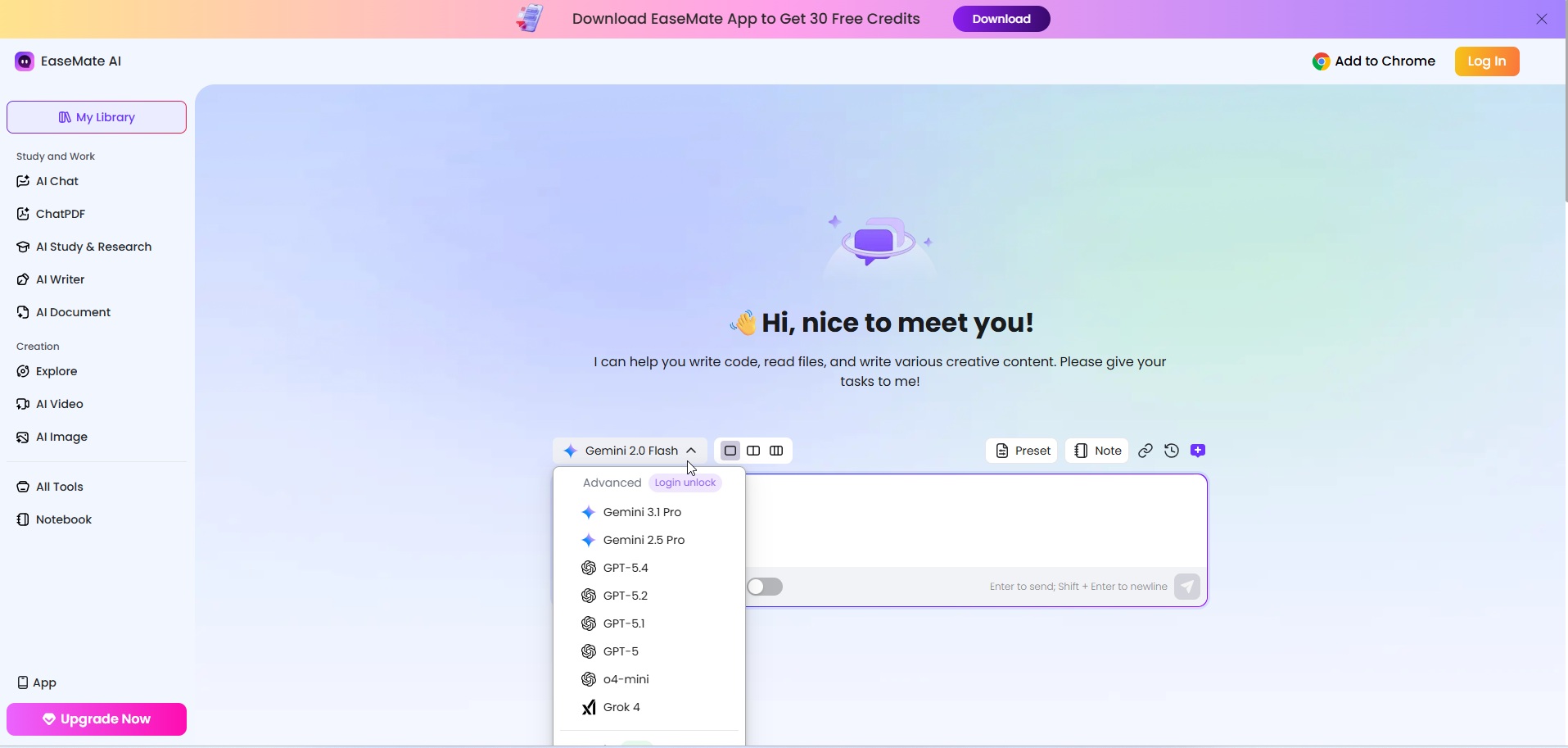Select two-column chat layout icon
This screenshot has width=1568, height=748.
tap(753, 451)
